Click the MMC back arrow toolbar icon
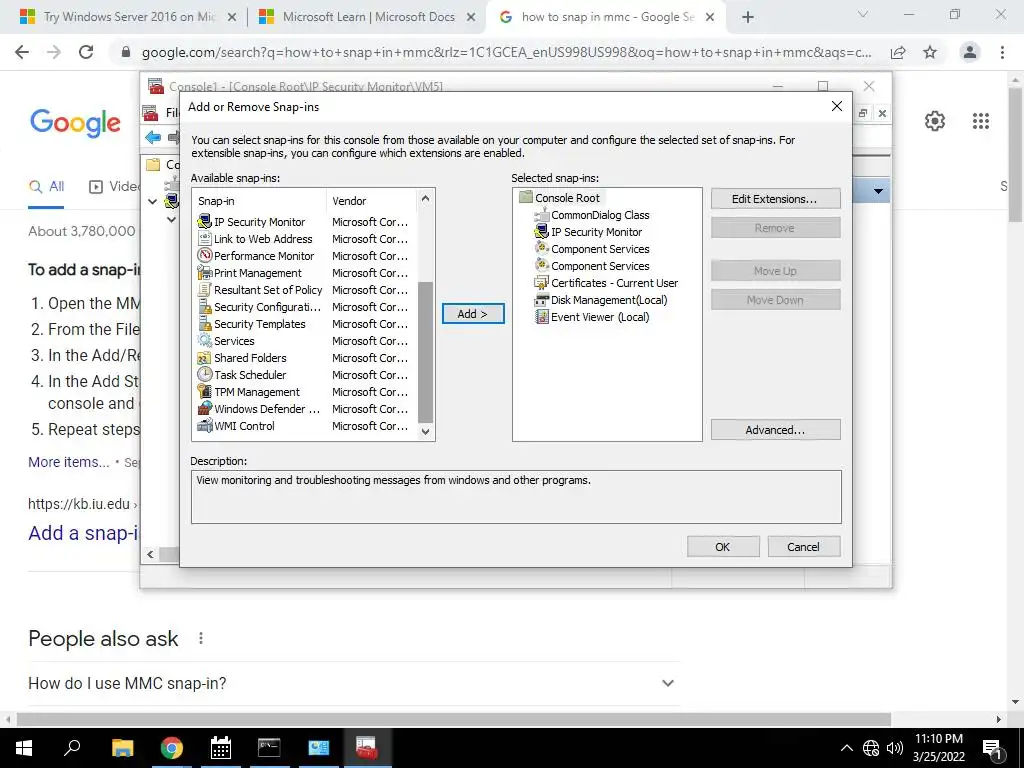Image resolution: width=1024 pixels, height=768 pixels. [153, 137]
